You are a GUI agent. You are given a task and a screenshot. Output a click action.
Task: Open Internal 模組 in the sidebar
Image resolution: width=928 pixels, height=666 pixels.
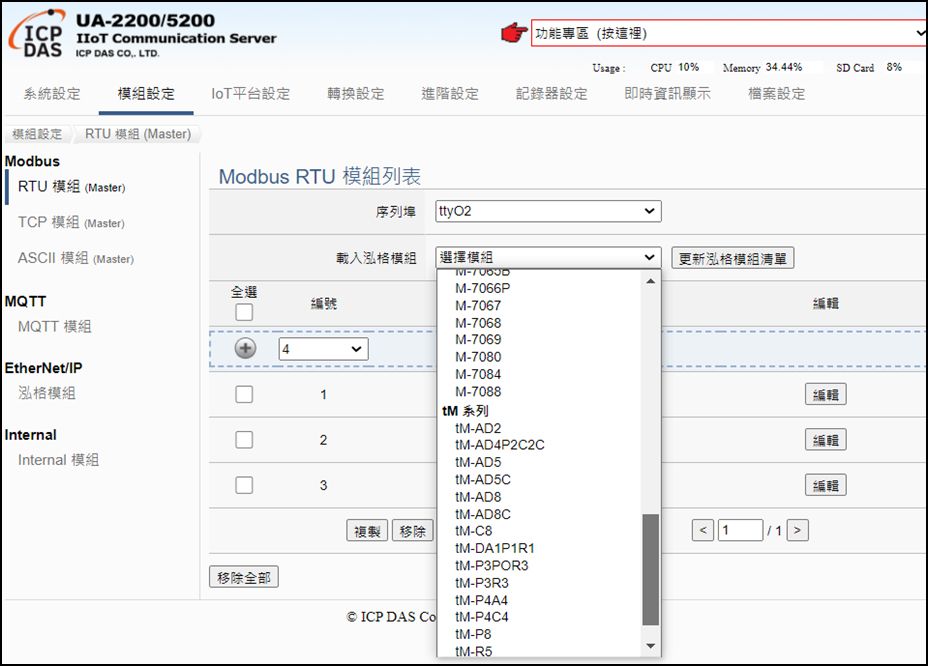pos(59,460)
